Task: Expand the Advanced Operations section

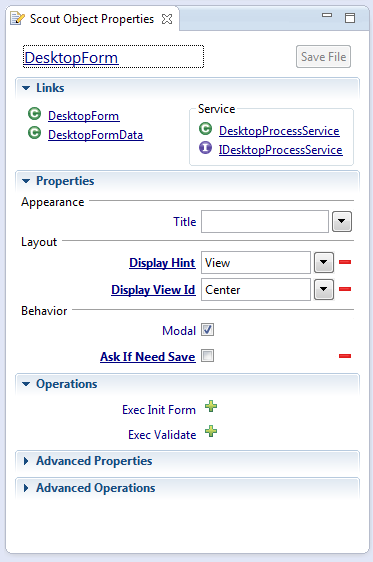Action: (26, 488)
